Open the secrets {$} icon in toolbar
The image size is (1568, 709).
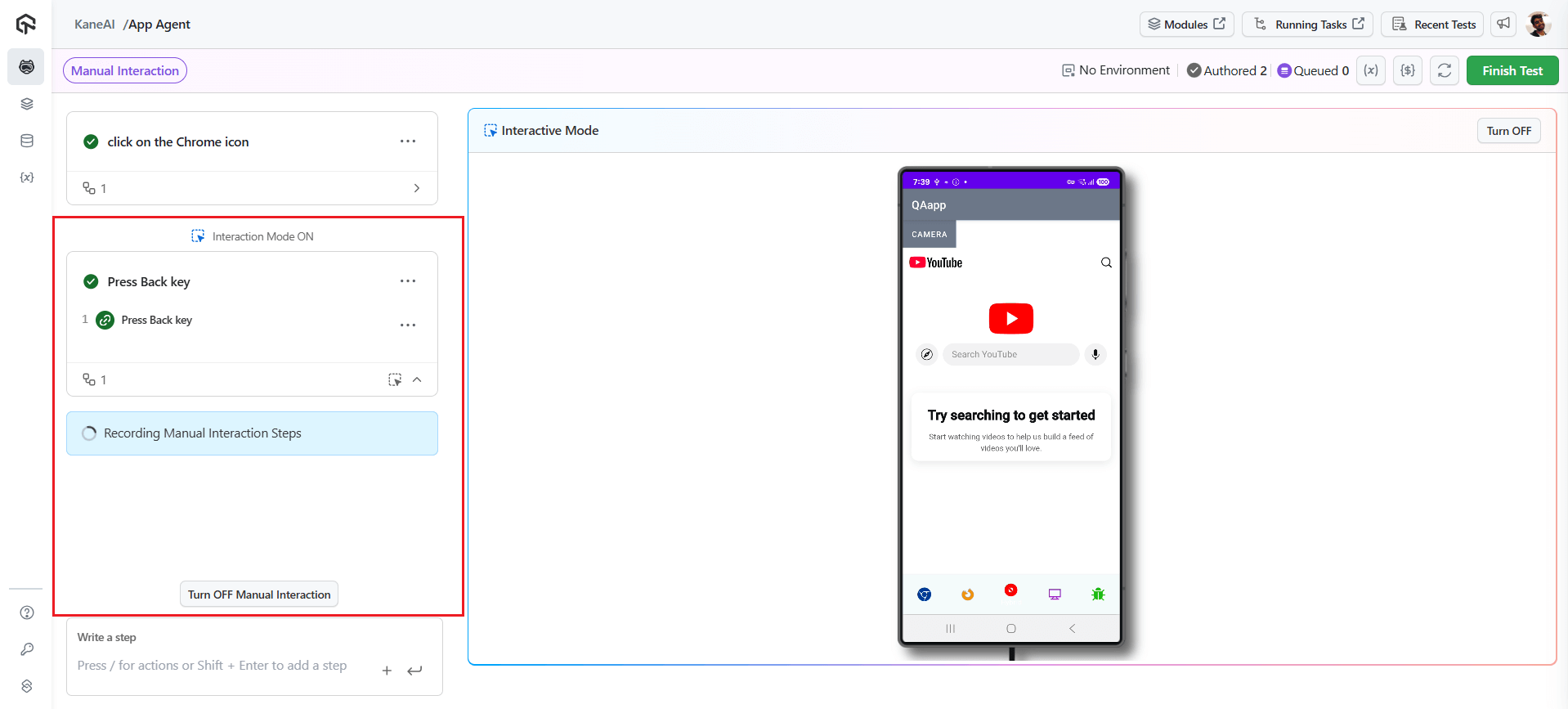click(x=1408, y=70)
